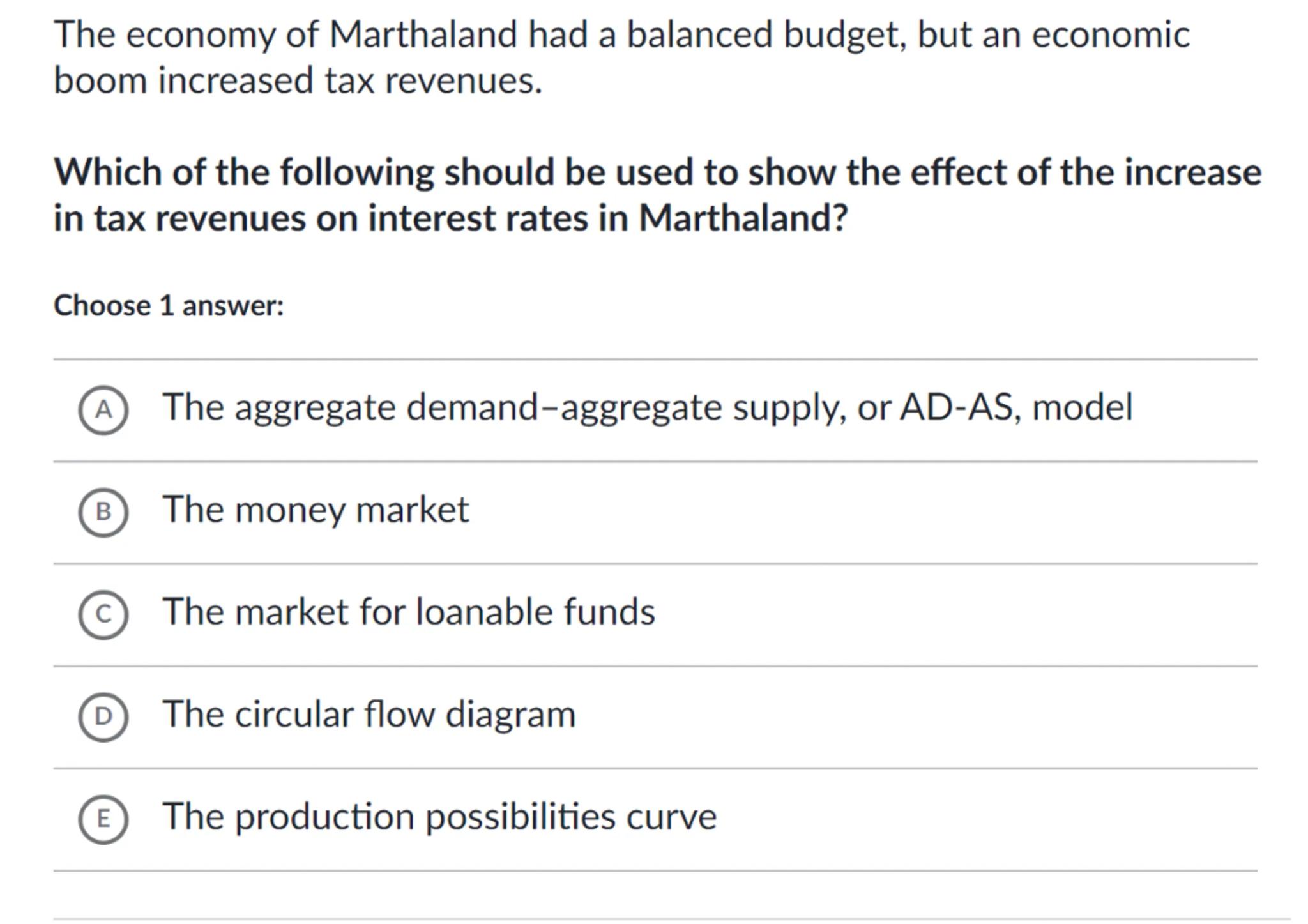The height and width of the screenshot is (924, 1308).
Task: Pick the circled C answer choice
Action: click(x=103, y=614)
